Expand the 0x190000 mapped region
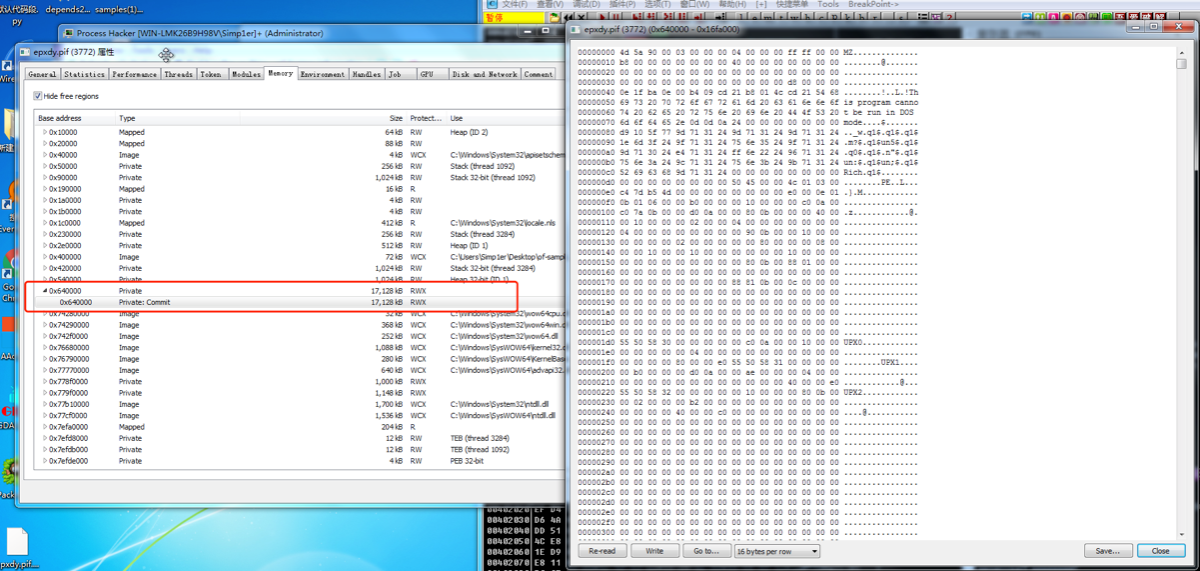This screenshot has width=1200, height=571. (45, 189)
